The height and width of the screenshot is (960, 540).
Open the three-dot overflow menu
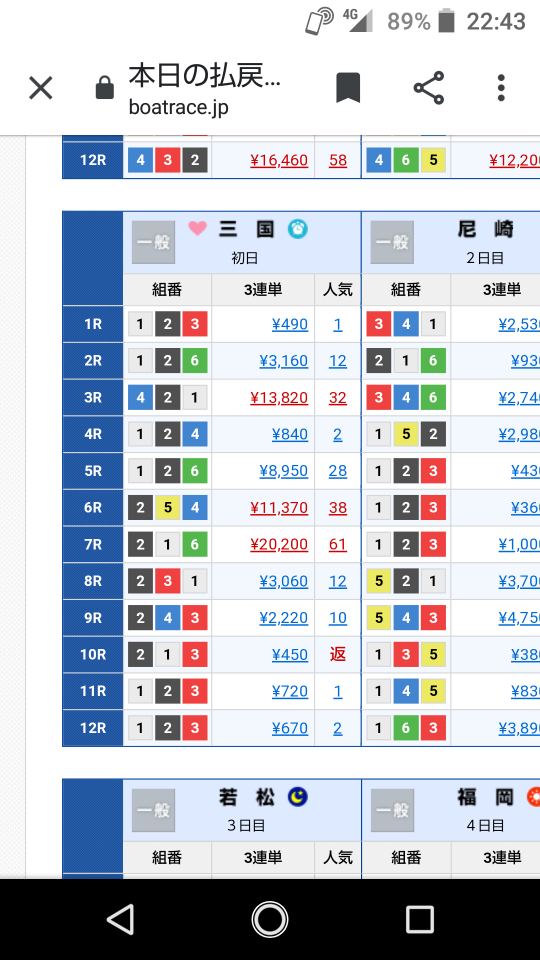[501, 88]
